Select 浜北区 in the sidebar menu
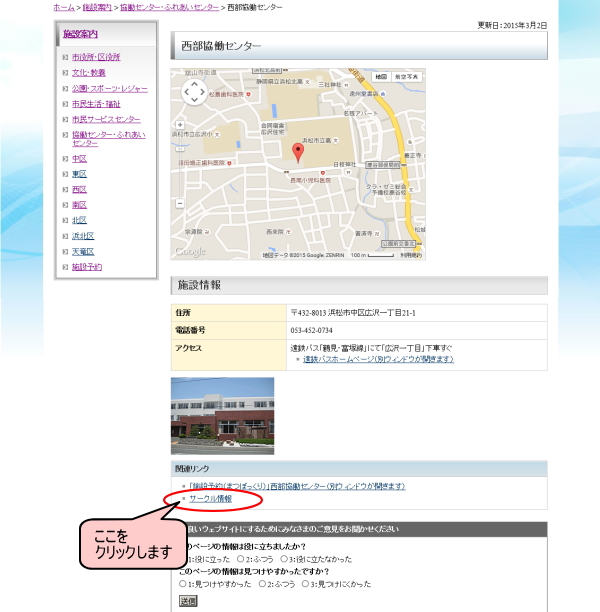Screen dimensions: 600x612 click(x=82, y=236)
